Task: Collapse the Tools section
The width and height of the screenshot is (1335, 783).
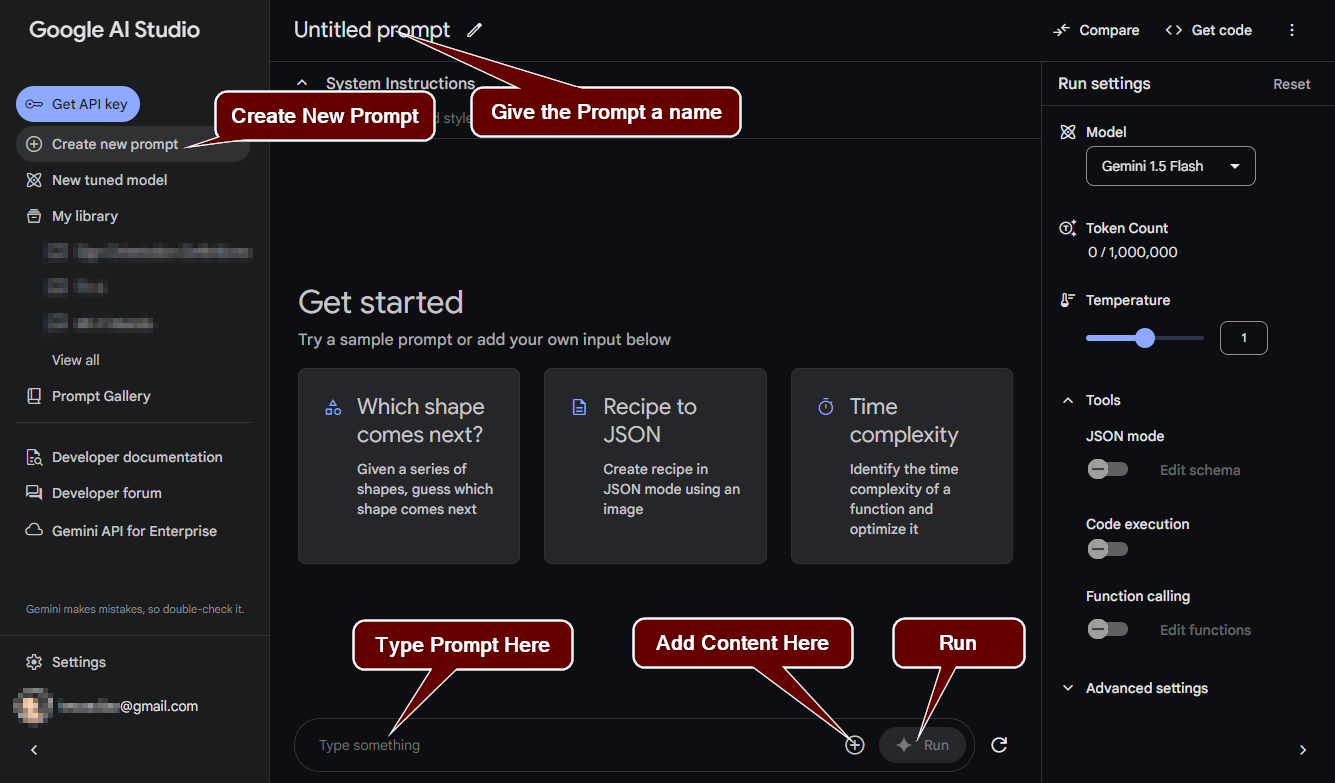Action: point(1068,400)
